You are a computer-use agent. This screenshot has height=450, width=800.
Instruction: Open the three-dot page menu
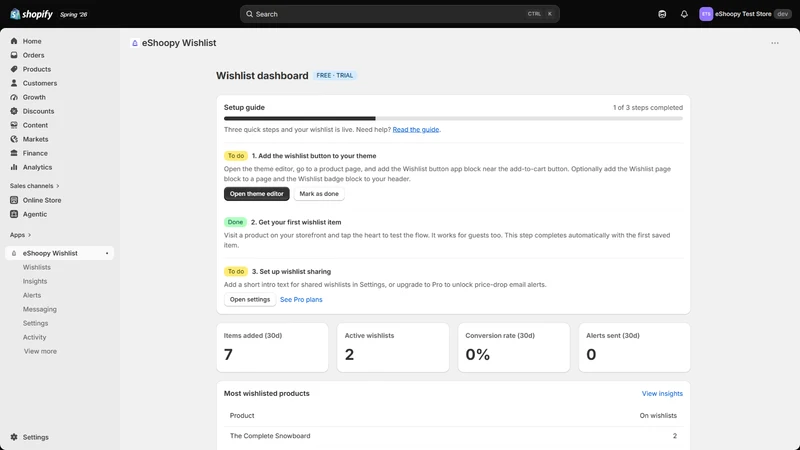[775, 43]
